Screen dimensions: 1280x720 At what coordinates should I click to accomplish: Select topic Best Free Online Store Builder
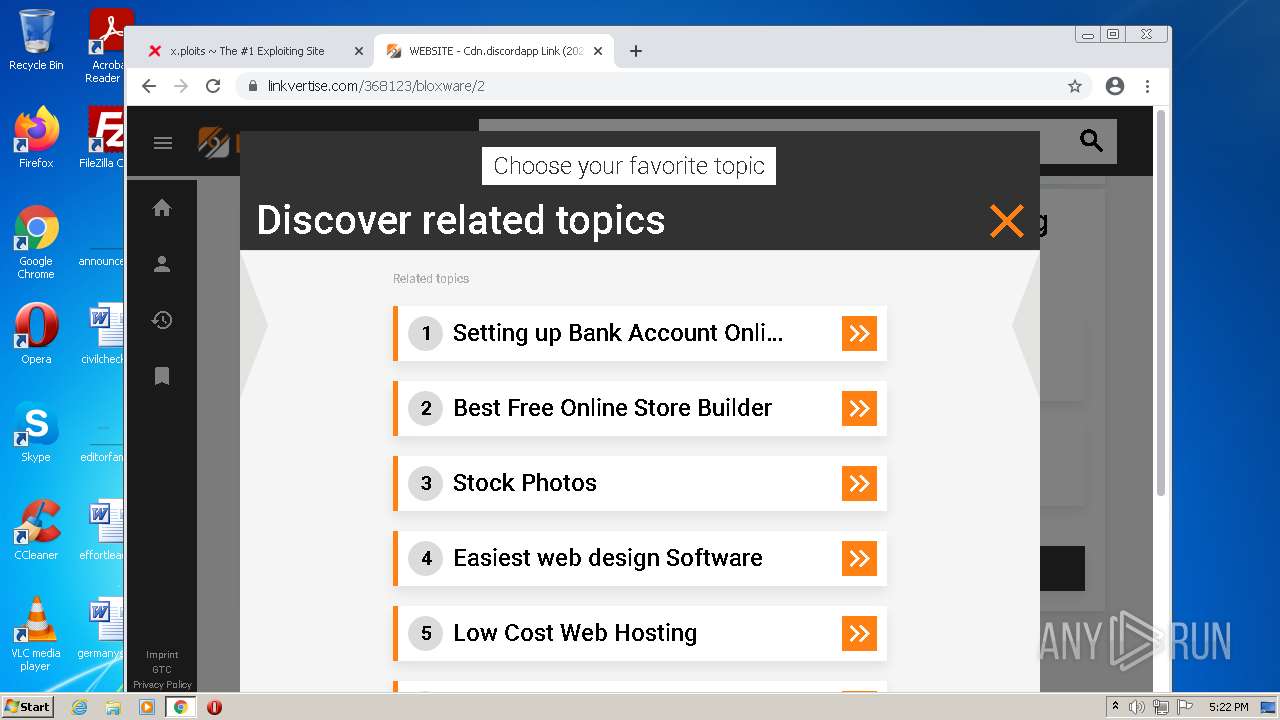640,408
